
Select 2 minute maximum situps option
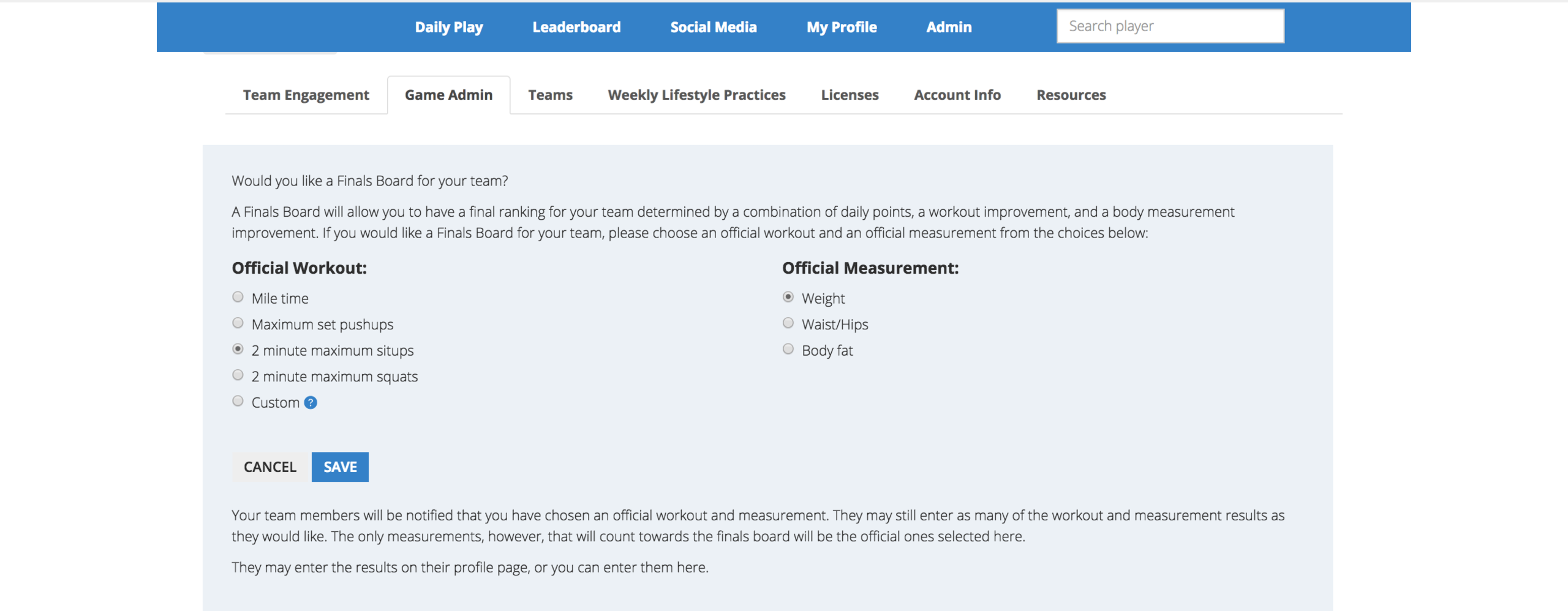[238, 350]
